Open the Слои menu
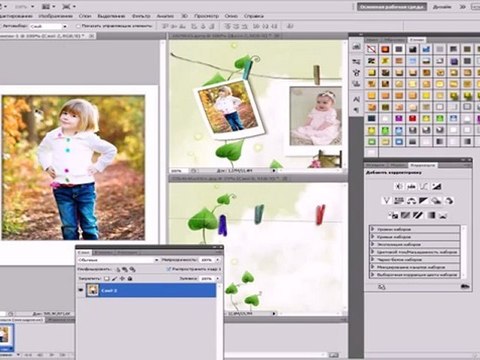Screen dimensions: 480x360 coord(85,16)
